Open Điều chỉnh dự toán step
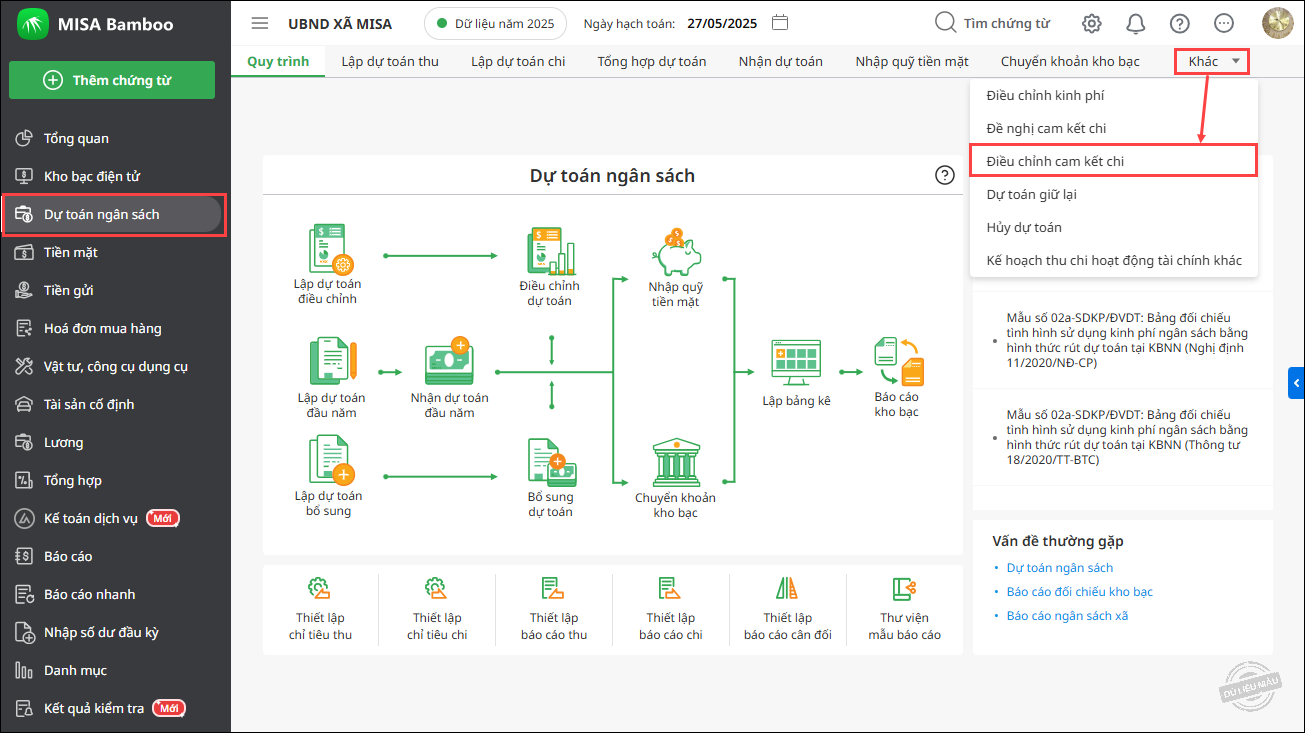The width and height of the screenshot is (1305, 733). (x=550, y=267)
